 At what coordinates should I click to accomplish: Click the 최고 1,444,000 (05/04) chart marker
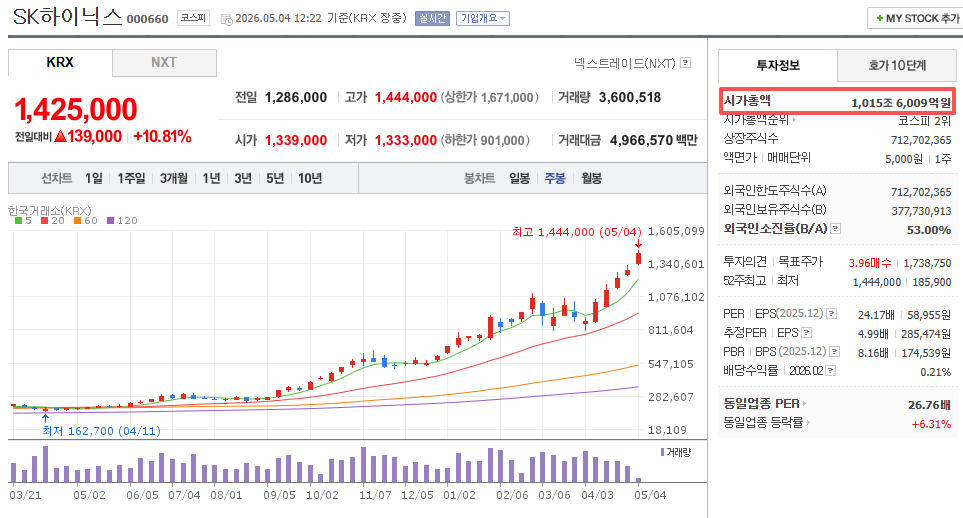click(577, 232)
